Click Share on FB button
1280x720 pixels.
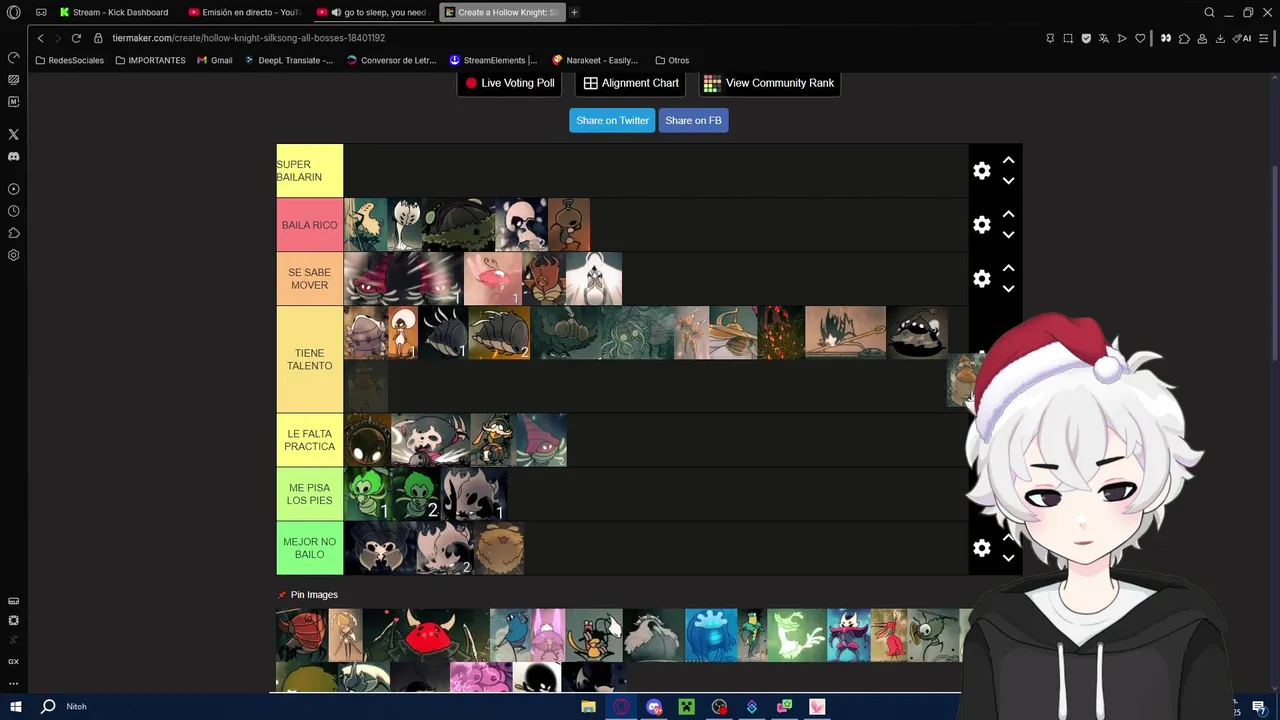[x=693, y=120]
